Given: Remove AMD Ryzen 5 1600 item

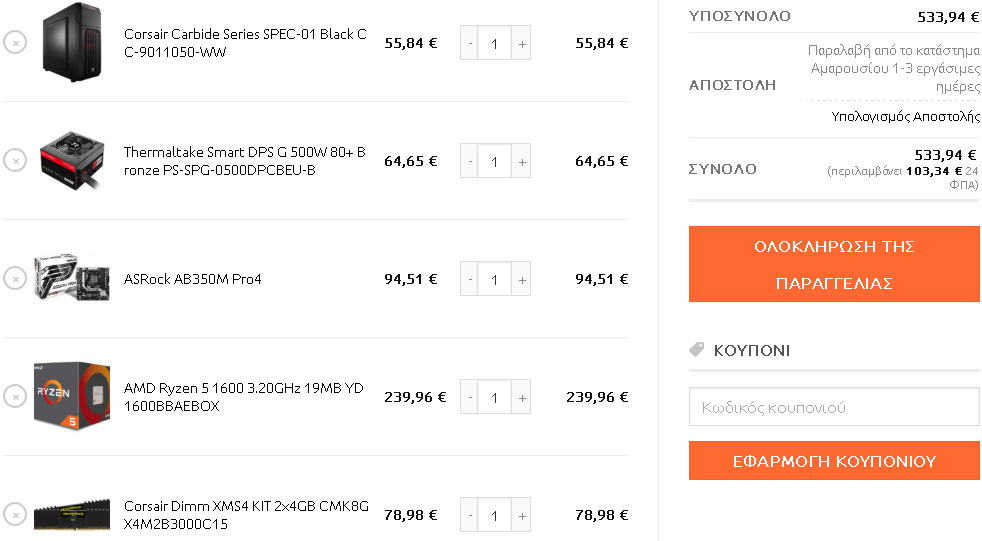Looking at the screenshot, I should 15,396.
